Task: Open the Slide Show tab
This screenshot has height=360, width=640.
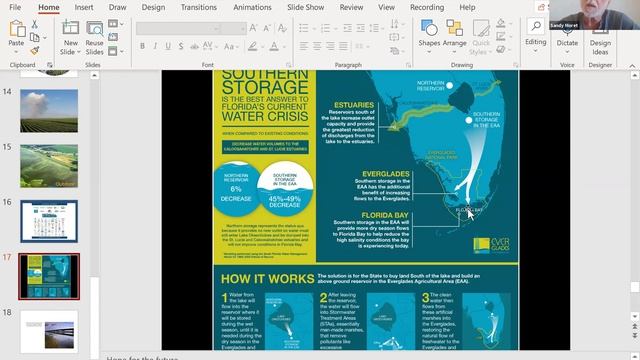Action: pyautogui.click(x=306, y=7)
